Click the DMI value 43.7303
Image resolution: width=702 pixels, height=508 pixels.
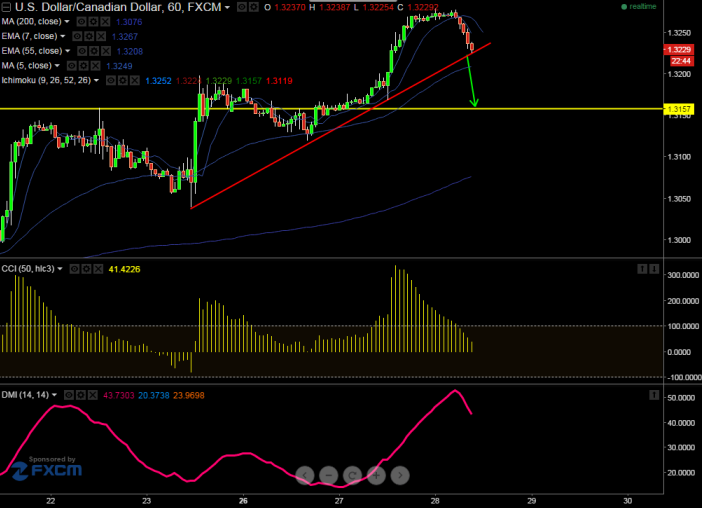point(119,396)
